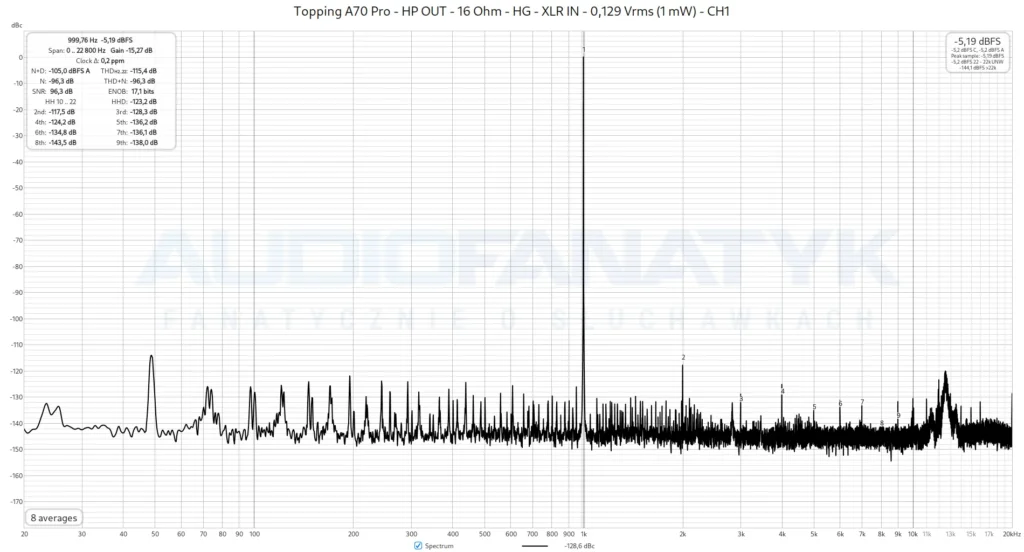Click the Topping A70 Pro graph title
The image size is (1024, 552).
[511, 11]
